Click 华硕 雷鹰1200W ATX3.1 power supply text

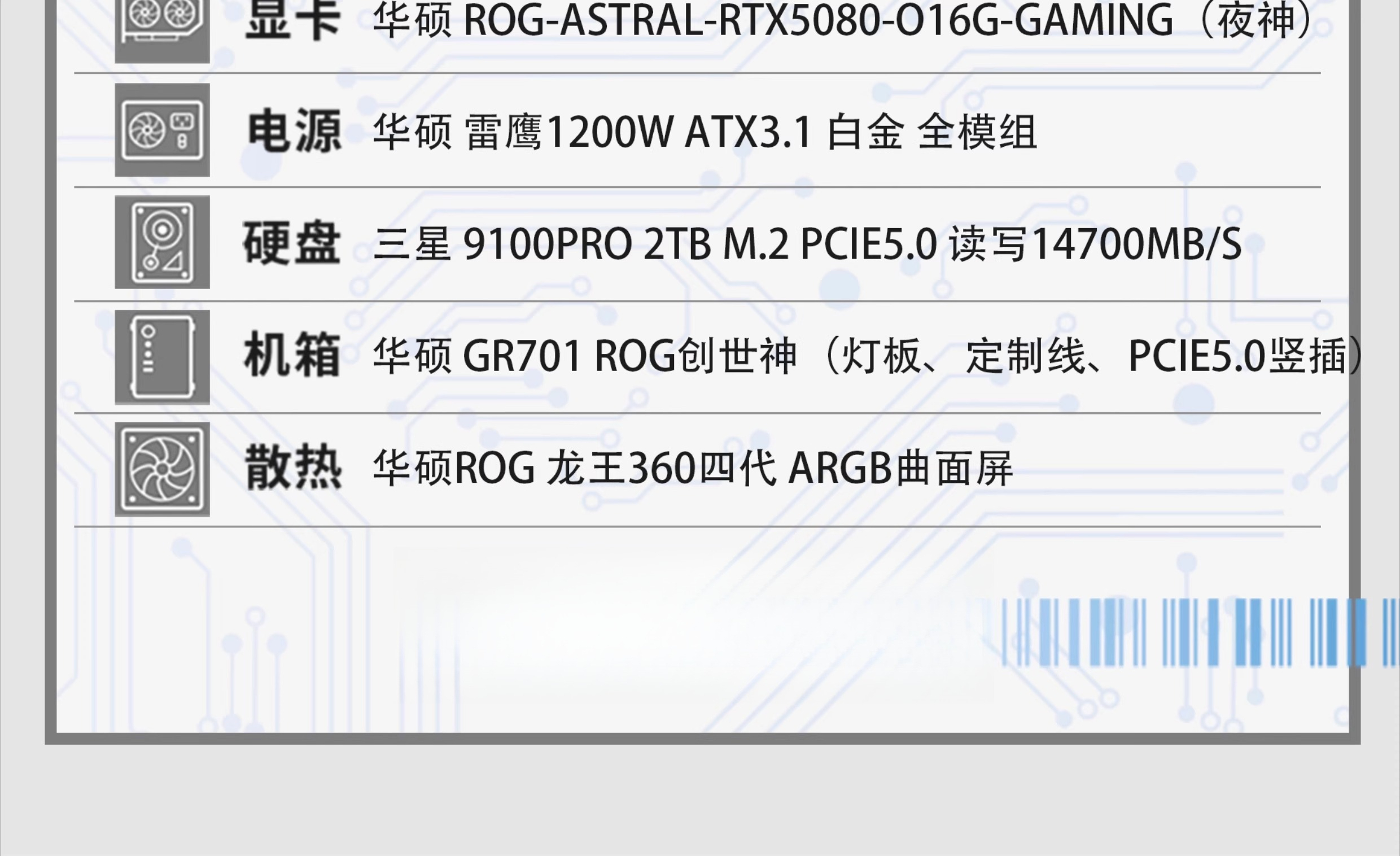592,132
